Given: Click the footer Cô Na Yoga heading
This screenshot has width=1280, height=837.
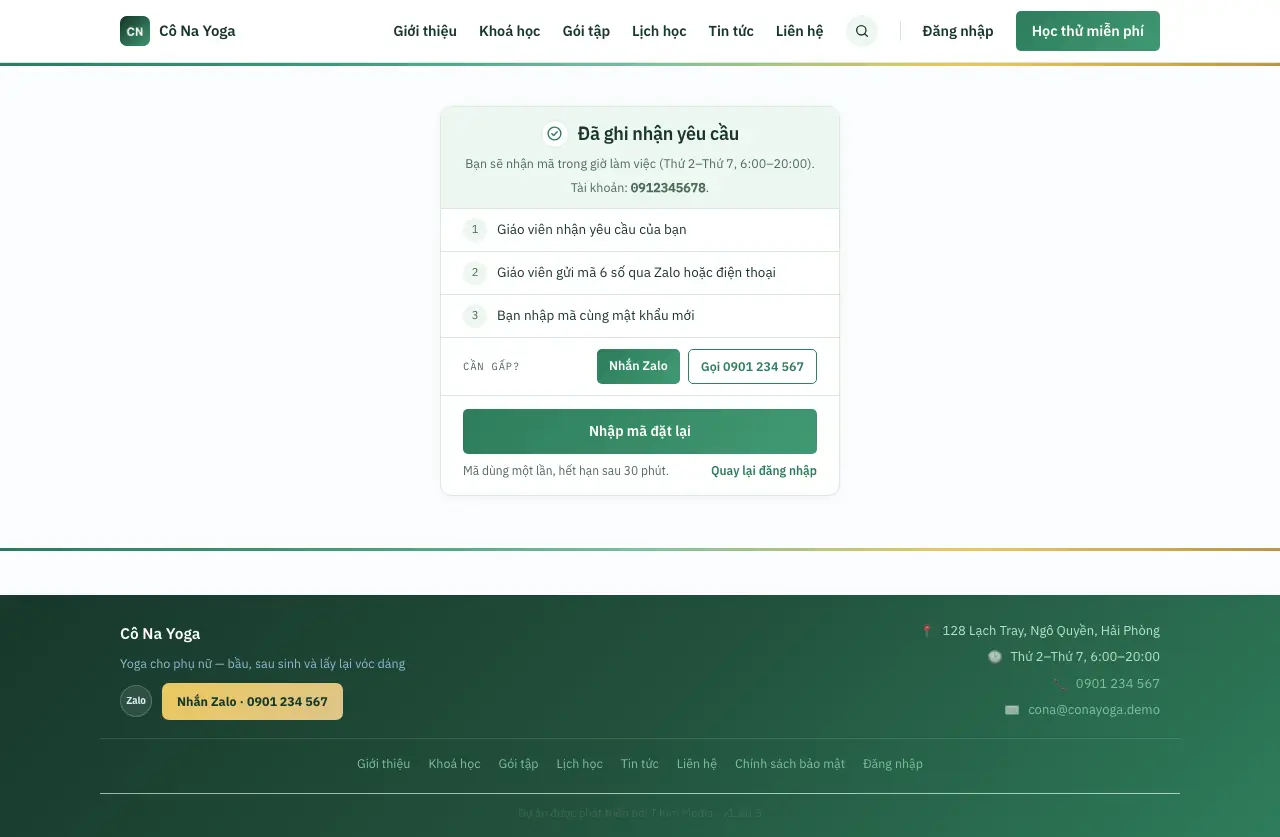Looking at the screenshot, I should [160, 634].
